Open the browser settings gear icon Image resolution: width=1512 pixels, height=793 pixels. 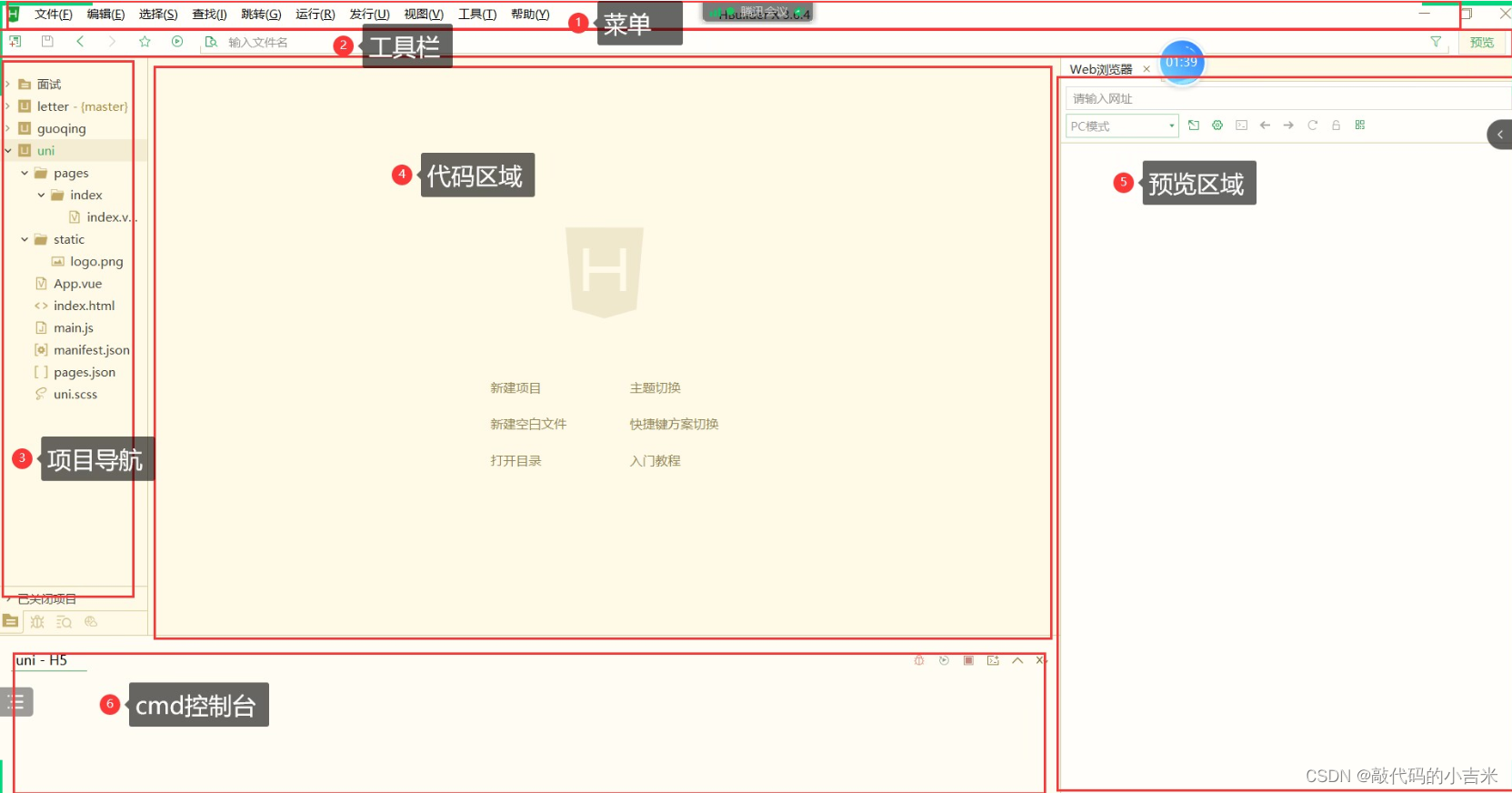click(x=1217, y=125)
